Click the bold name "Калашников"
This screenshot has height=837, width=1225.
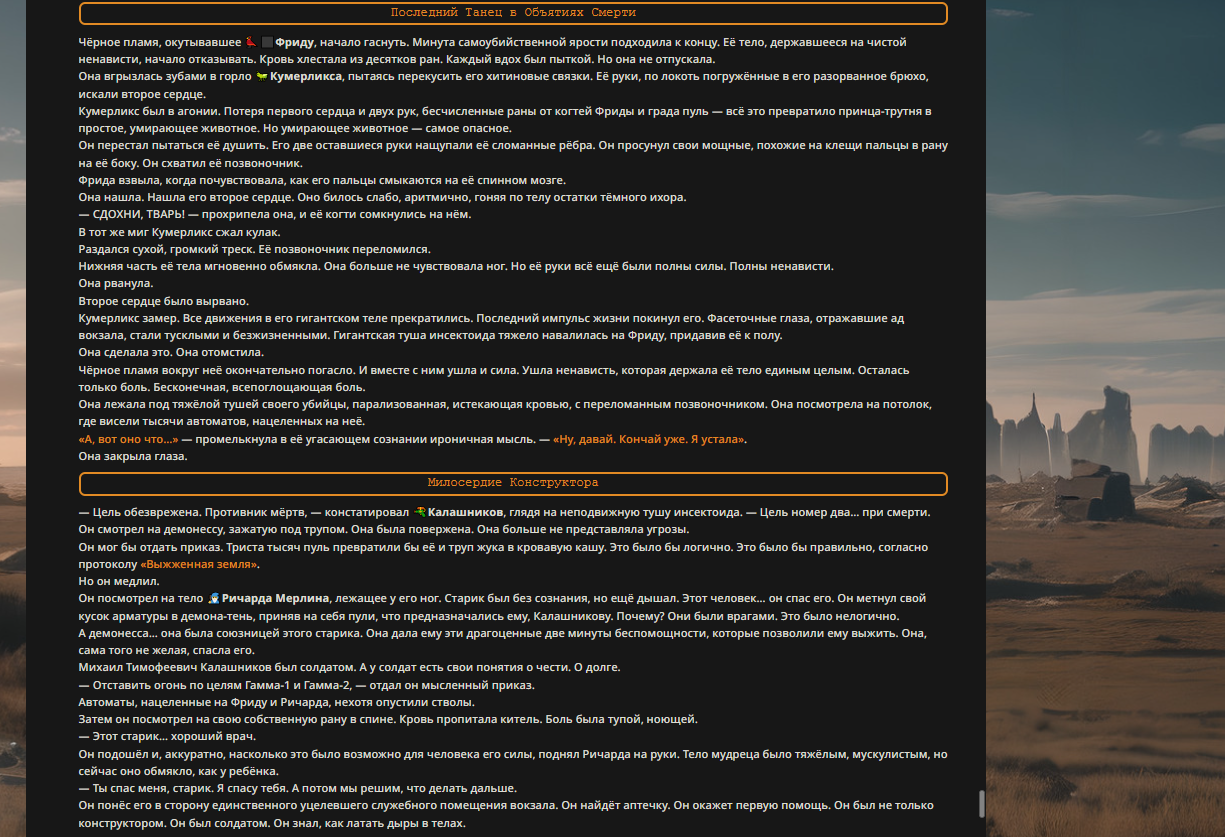(x=466, y=512)
